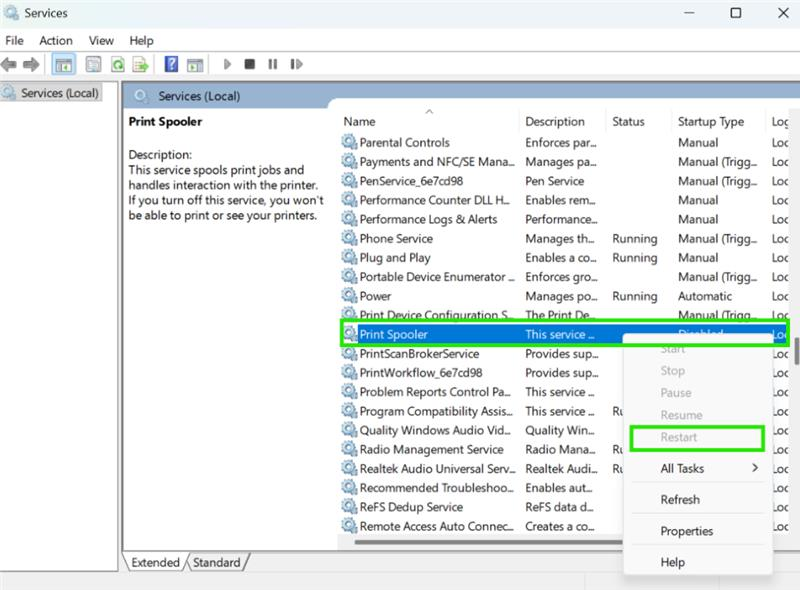This screenshot has width=800, height=590.
Task: Click the Print Spooler heading in details pane
Action: 165,121
